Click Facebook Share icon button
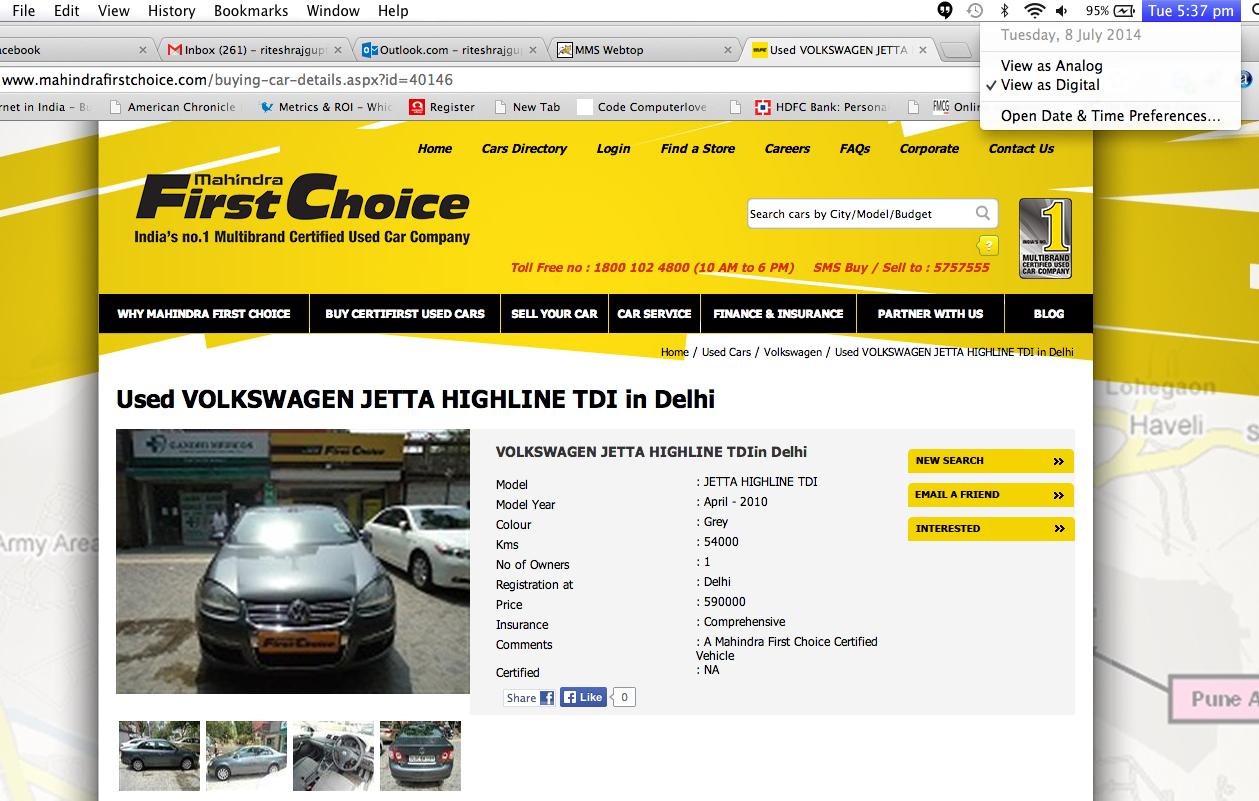Image resolution: width=1259 pixels, height=801 pixels. (x=530, y=698)
